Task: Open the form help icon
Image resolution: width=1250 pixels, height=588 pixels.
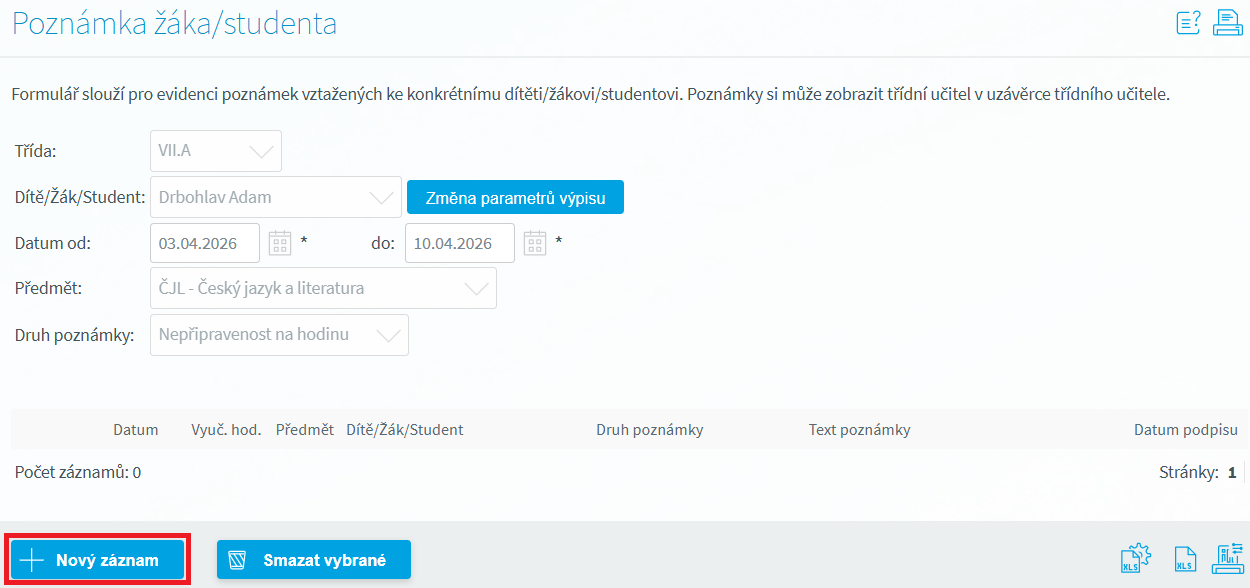Action: pyautogui.click(x=1188, y=23)
